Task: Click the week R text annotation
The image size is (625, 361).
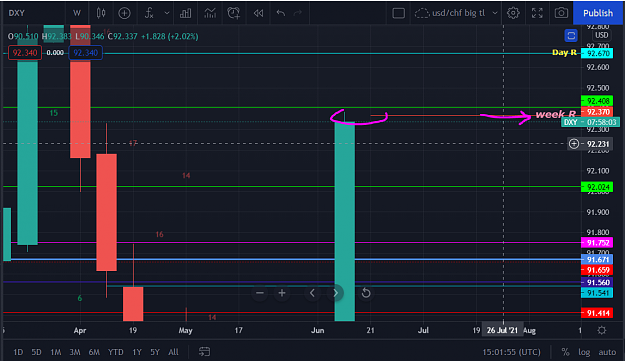Action: pyautogui.click(x=556, y=114)
